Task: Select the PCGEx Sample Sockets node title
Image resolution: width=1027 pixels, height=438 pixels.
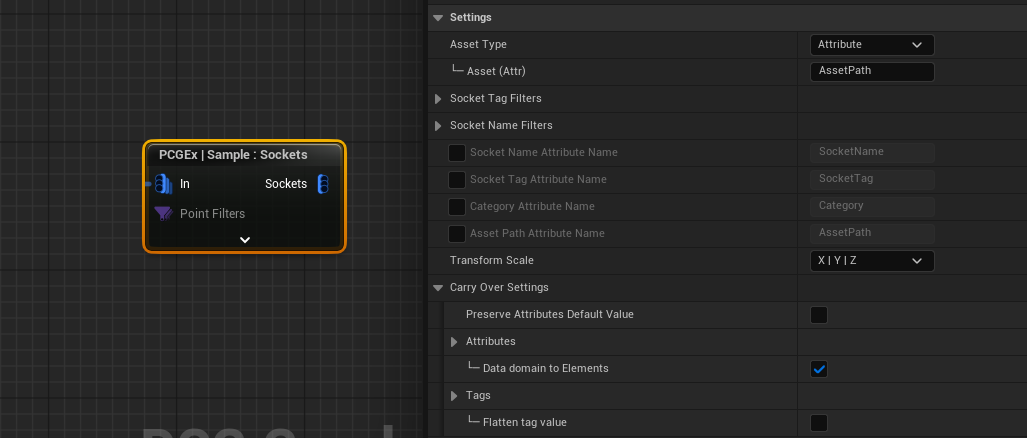Action: point(233,155)
